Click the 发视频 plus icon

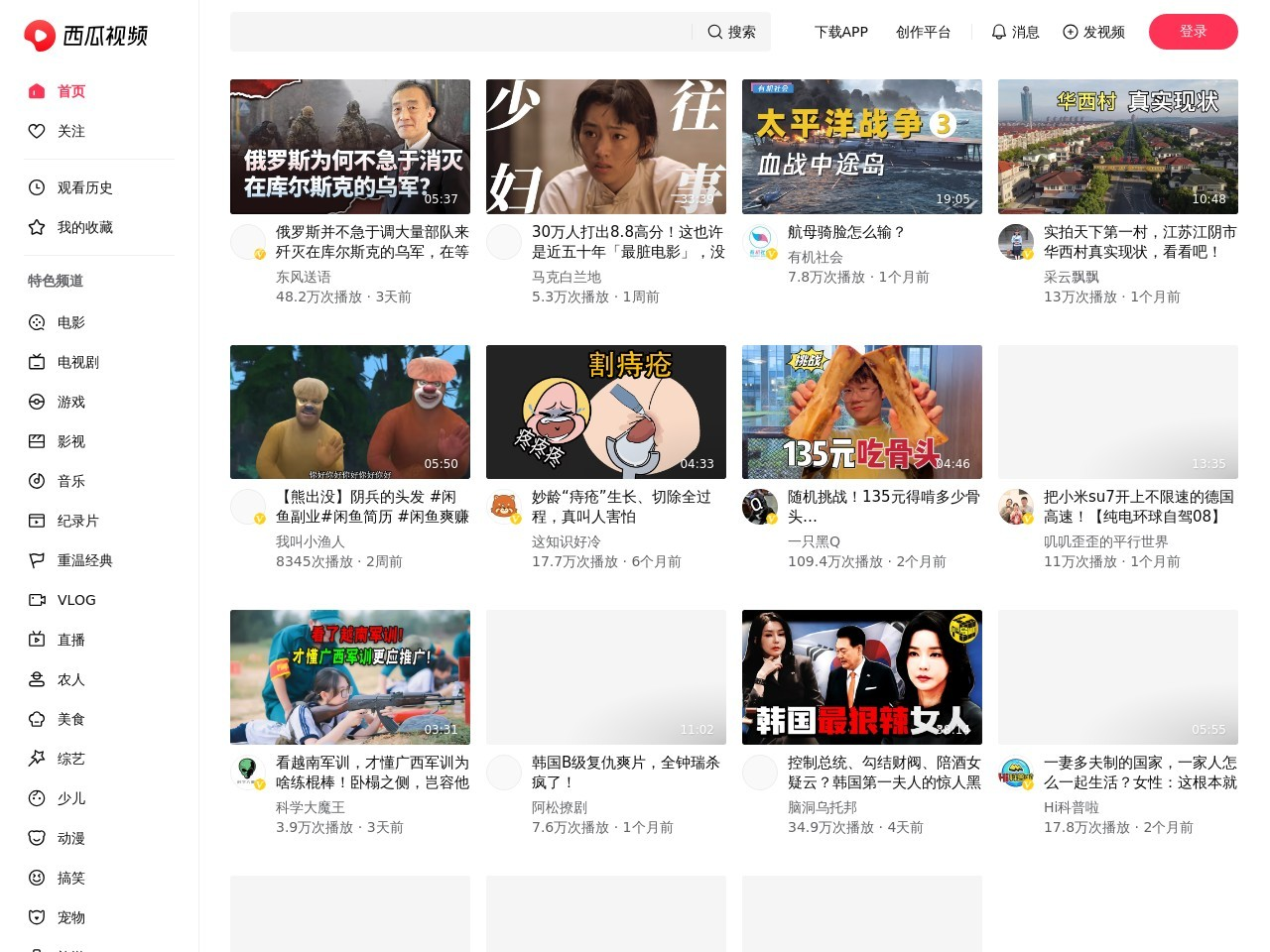[x=1070, y=32]
